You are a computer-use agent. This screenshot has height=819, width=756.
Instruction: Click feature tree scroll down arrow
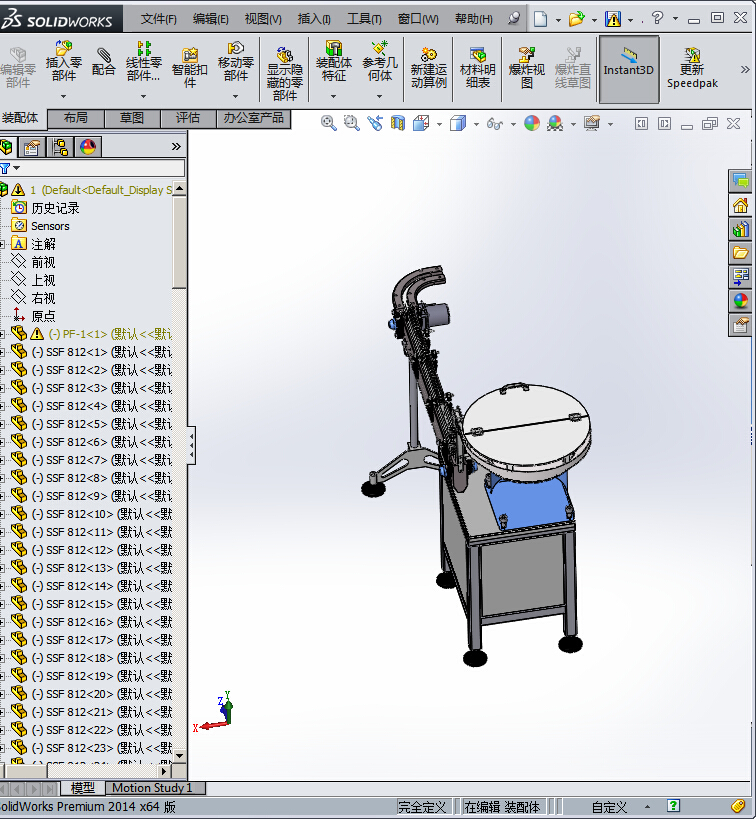tap(179, 755)
